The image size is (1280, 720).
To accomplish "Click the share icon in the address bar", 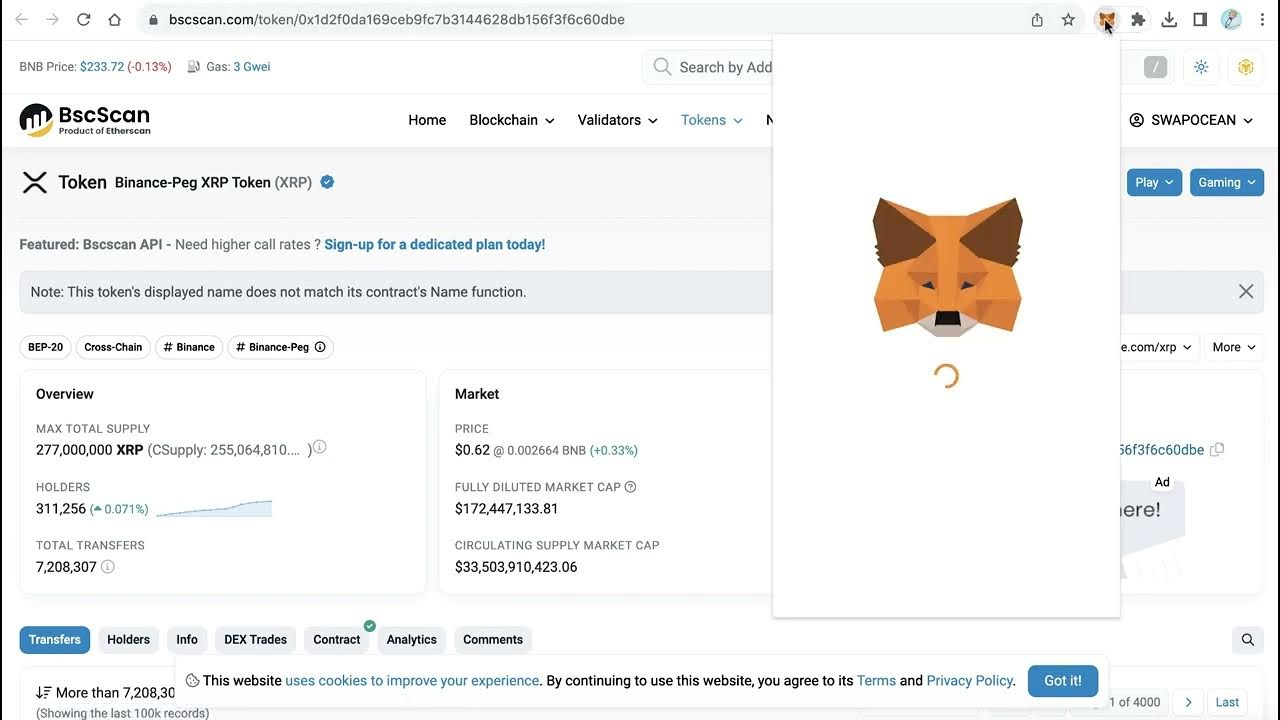I will click(x=1037, y=19).
